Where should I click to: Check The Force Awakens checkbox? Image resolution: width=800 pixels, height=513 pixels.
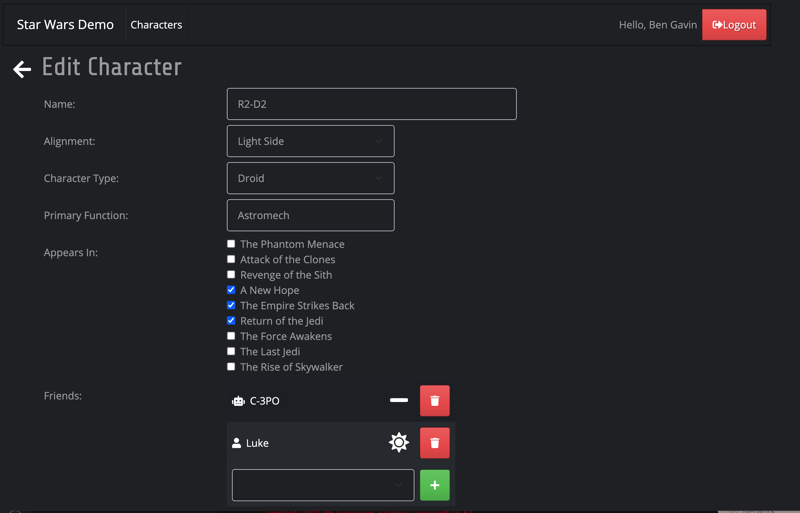point(231,336)
